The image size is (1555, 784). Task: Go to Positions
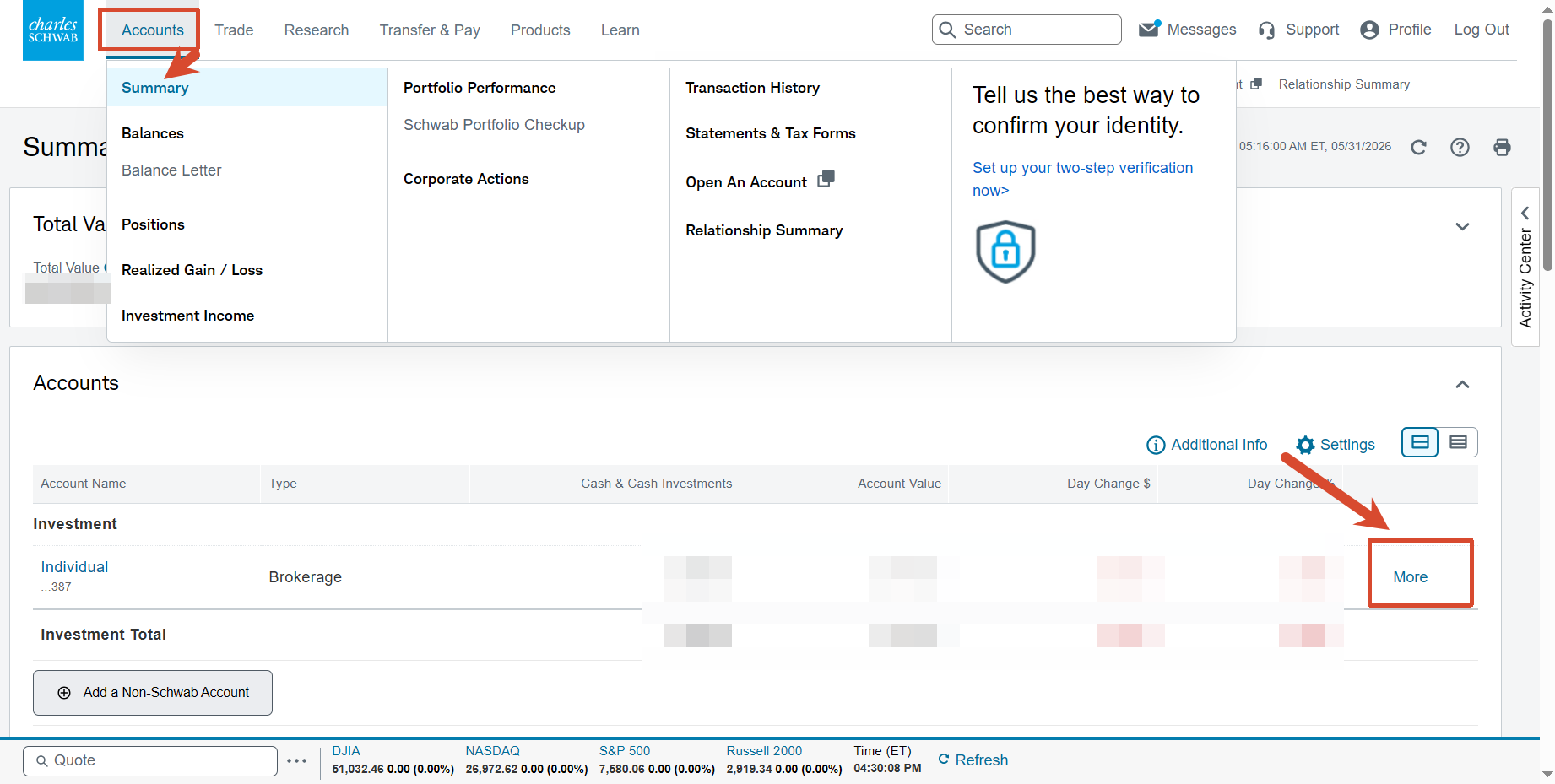[x=153, y=224]
